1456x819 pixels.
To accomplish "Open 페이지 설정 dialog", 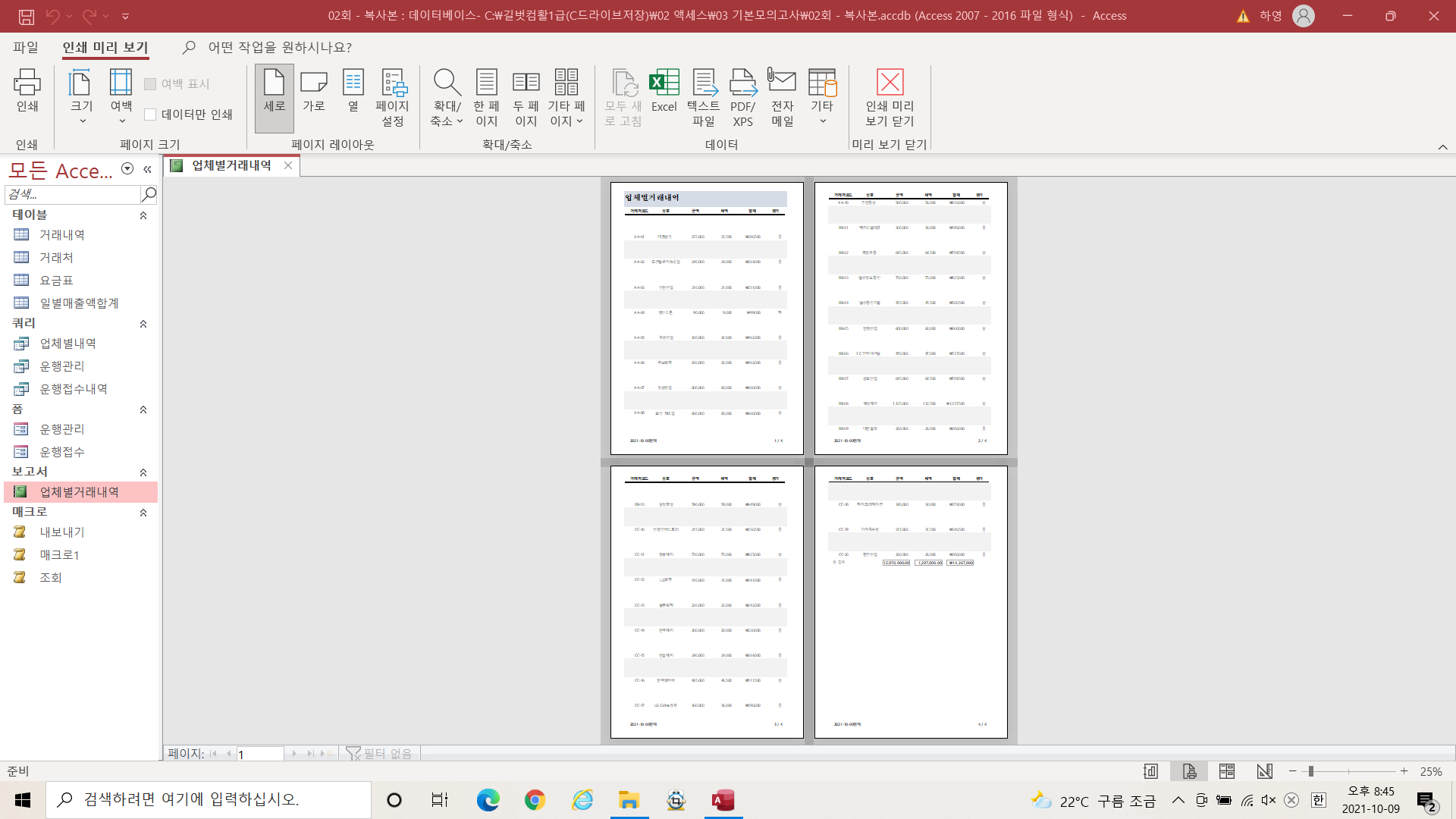I will point(392,97).
